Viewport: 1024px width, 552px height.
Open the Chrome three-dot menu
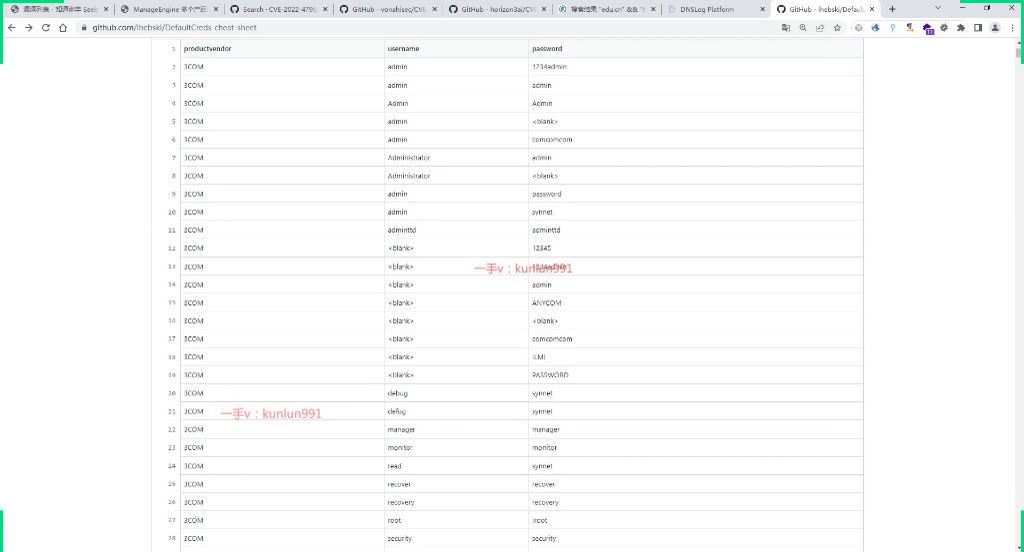(x=1012, y=28)
